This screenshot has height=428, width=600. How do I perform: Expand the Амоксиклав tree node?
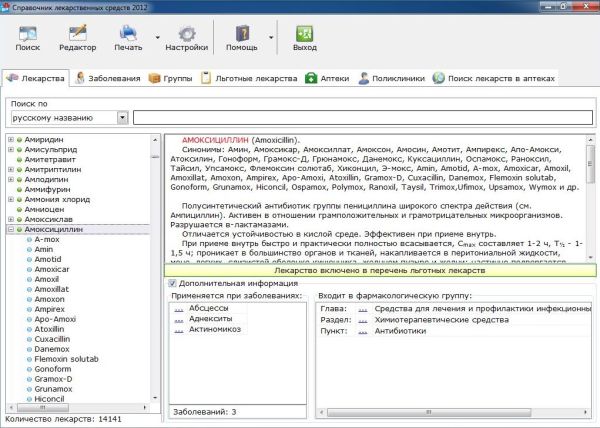point(11,220)
